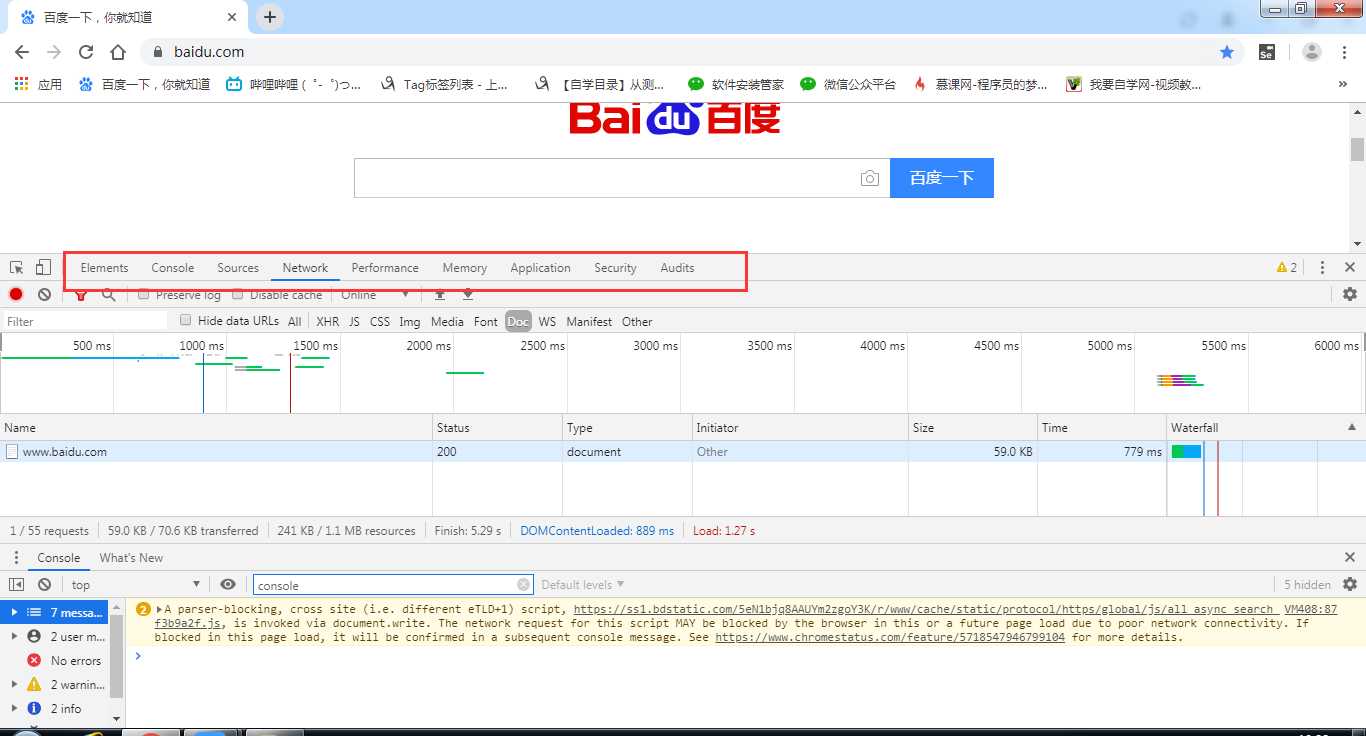Clear the network log
The height and width of the screenshot is (736, 1366).
coord(44,294)
